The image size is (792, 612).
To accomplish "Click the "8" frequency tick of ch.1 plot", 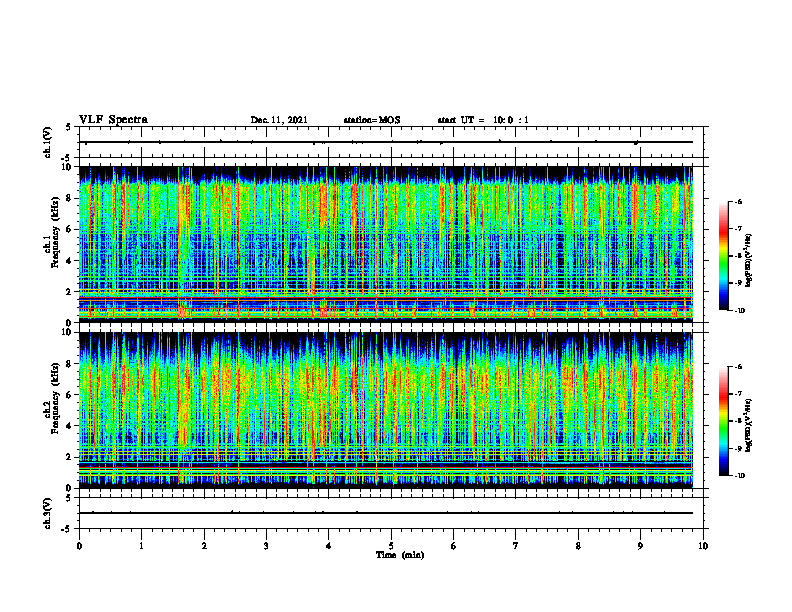I will tap(69, 198).
